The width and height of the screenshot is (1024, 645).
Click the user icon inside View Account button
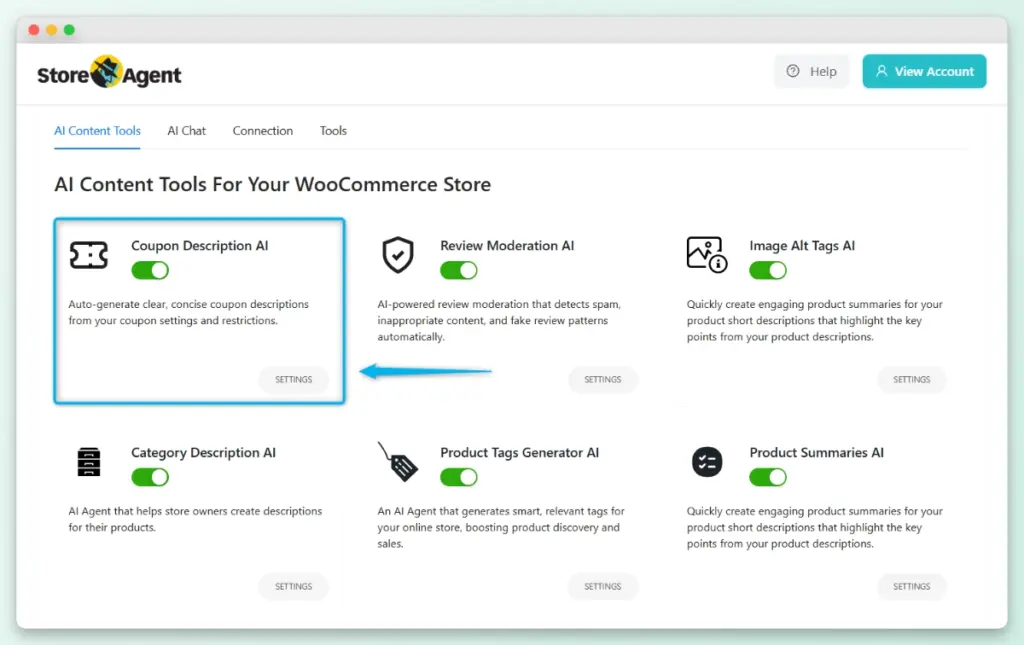[882, 71]
